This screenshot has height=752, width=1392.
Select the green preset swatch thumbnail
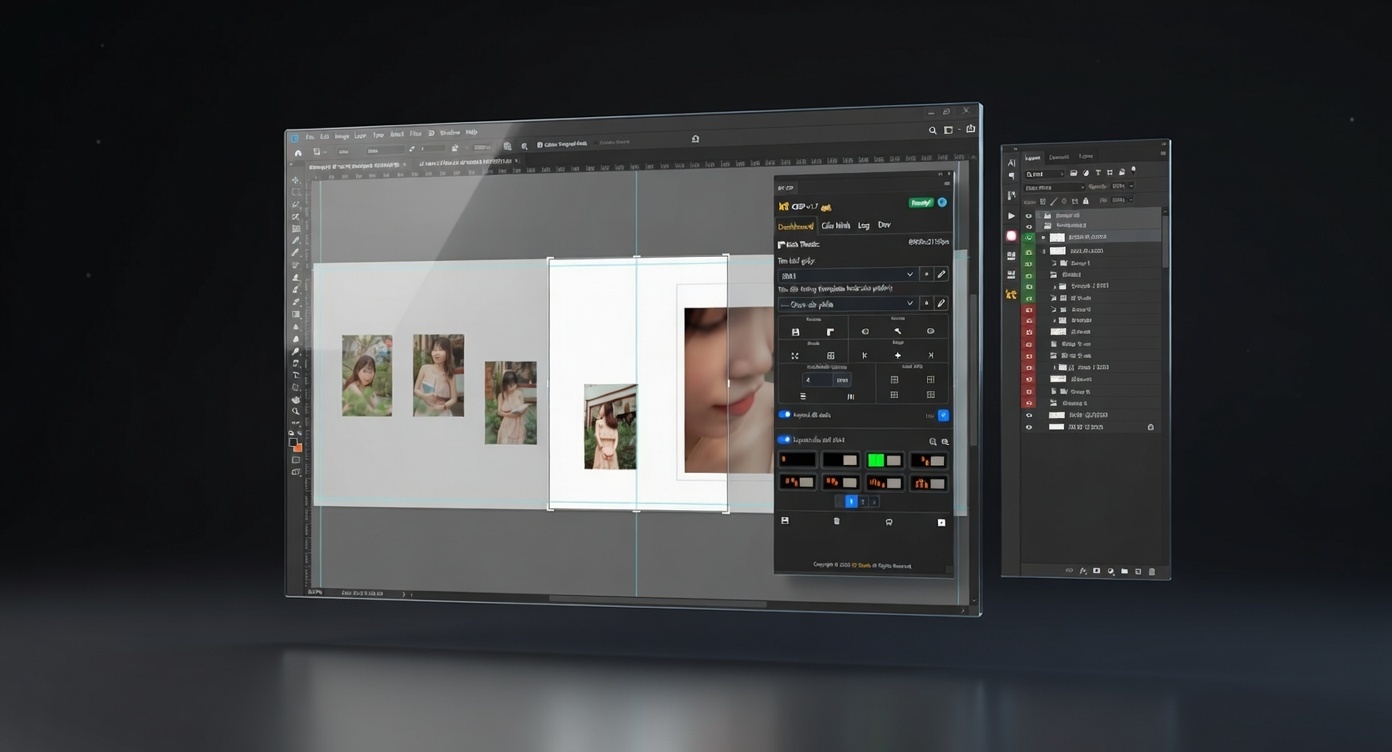[884, 460]
